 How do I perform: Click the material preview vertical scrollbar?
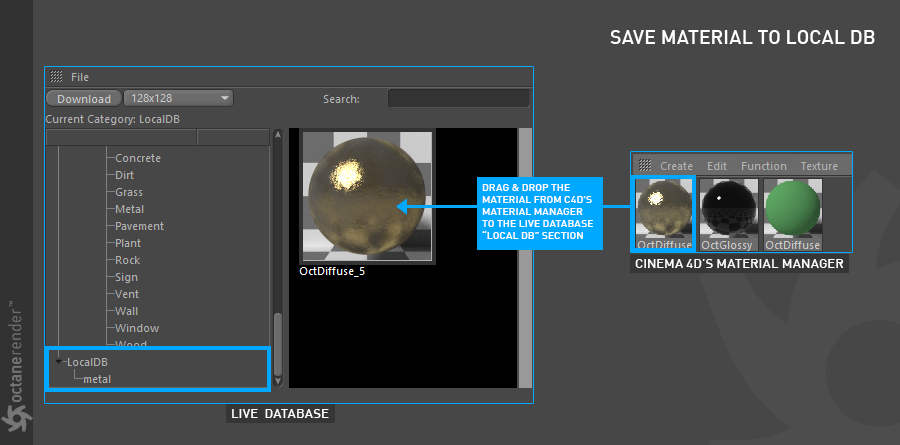525,257
